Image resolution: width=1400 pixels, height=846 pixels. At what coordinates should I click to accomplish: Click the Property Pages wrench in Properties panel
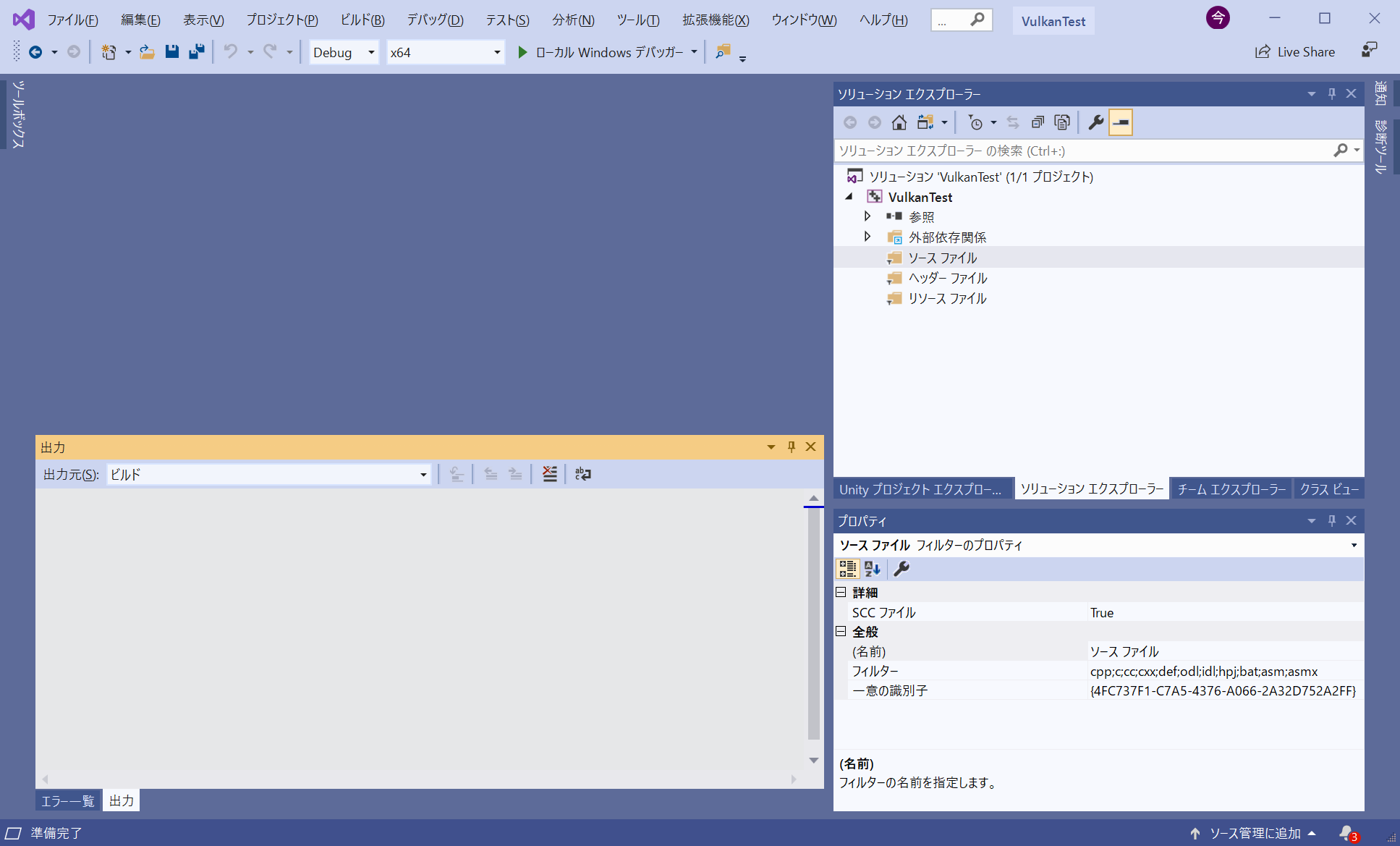(901, 569)
